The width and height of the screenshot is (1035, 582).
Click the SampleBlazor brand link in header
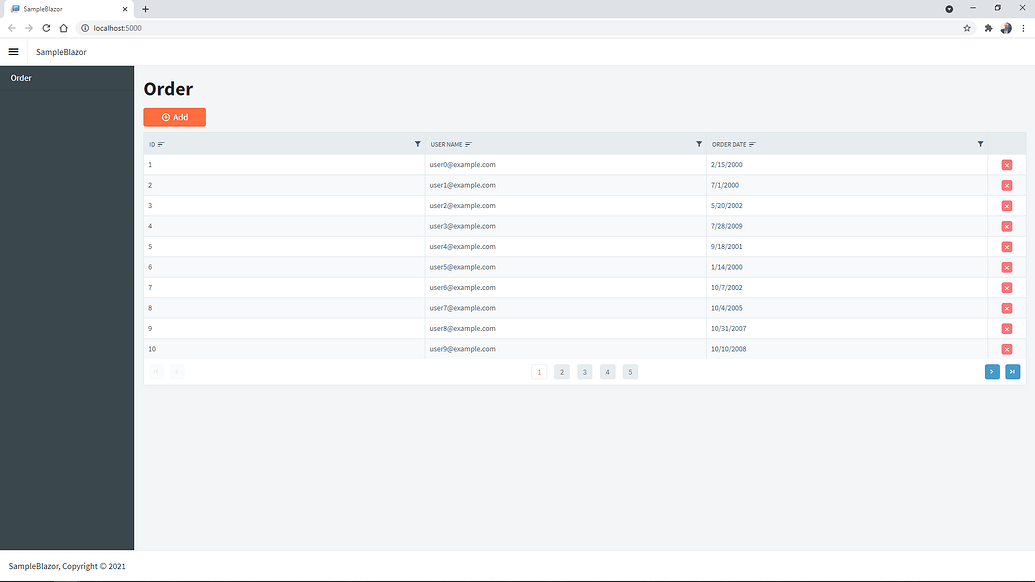(x=59, y=51)
